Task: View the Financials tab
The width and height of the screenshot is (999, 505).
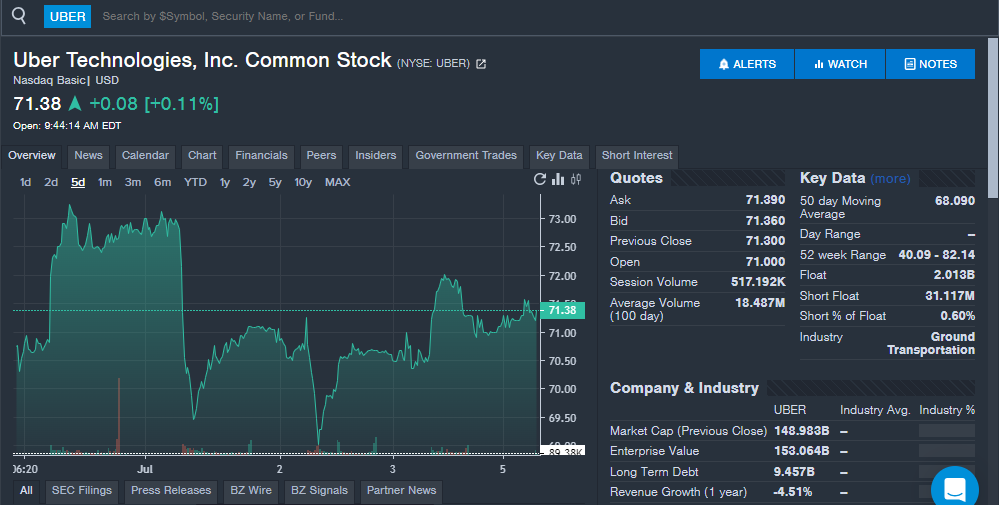Action: [x=261, y=156]
